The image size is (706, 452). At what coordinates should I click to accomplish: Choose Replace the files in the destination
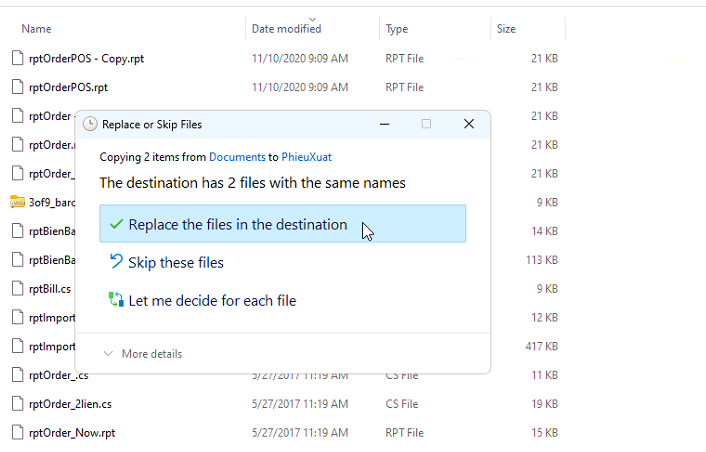pos(238,225)
